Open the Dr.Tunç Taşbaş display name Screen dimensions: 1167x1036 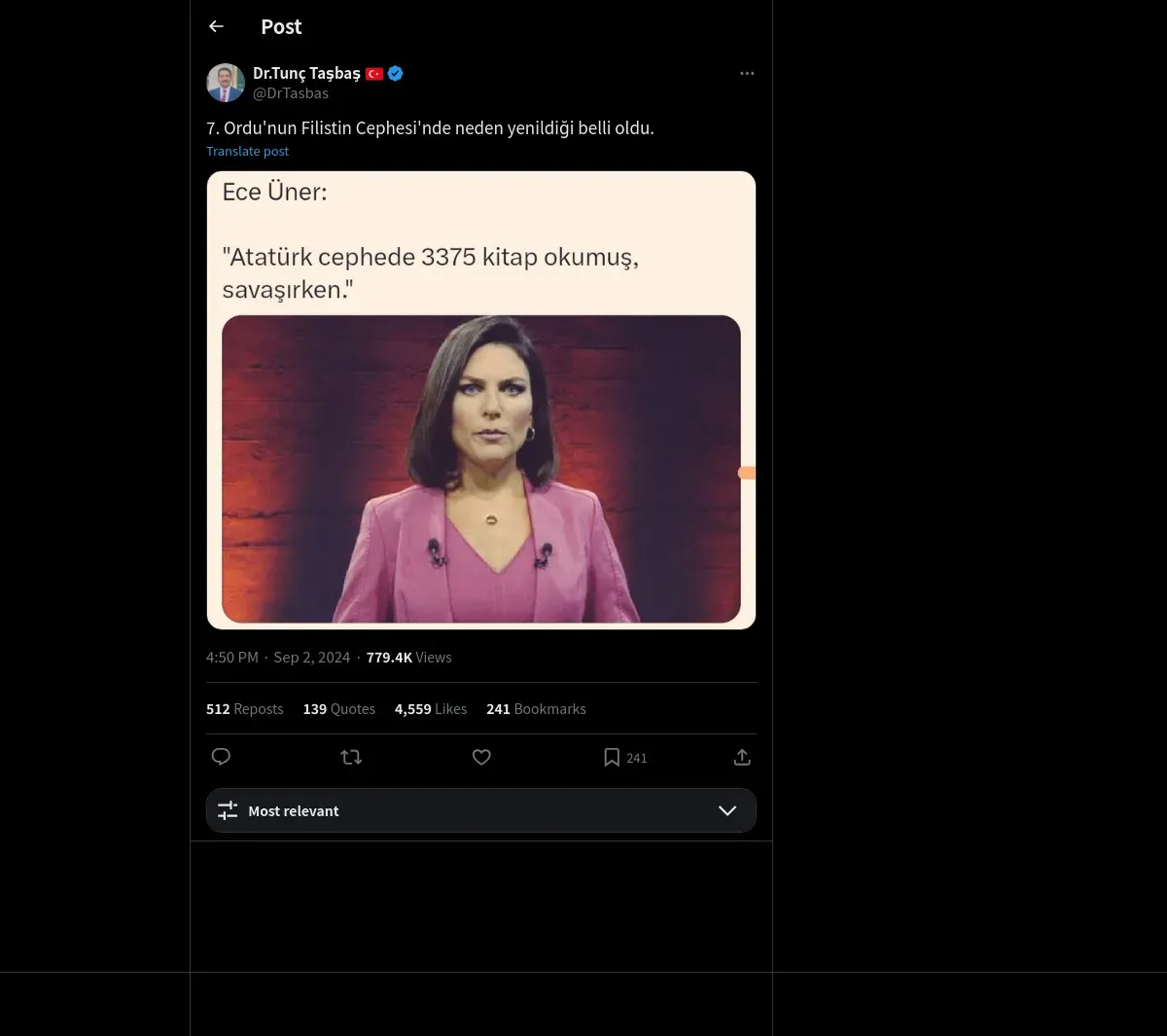(x=306, y=74)
